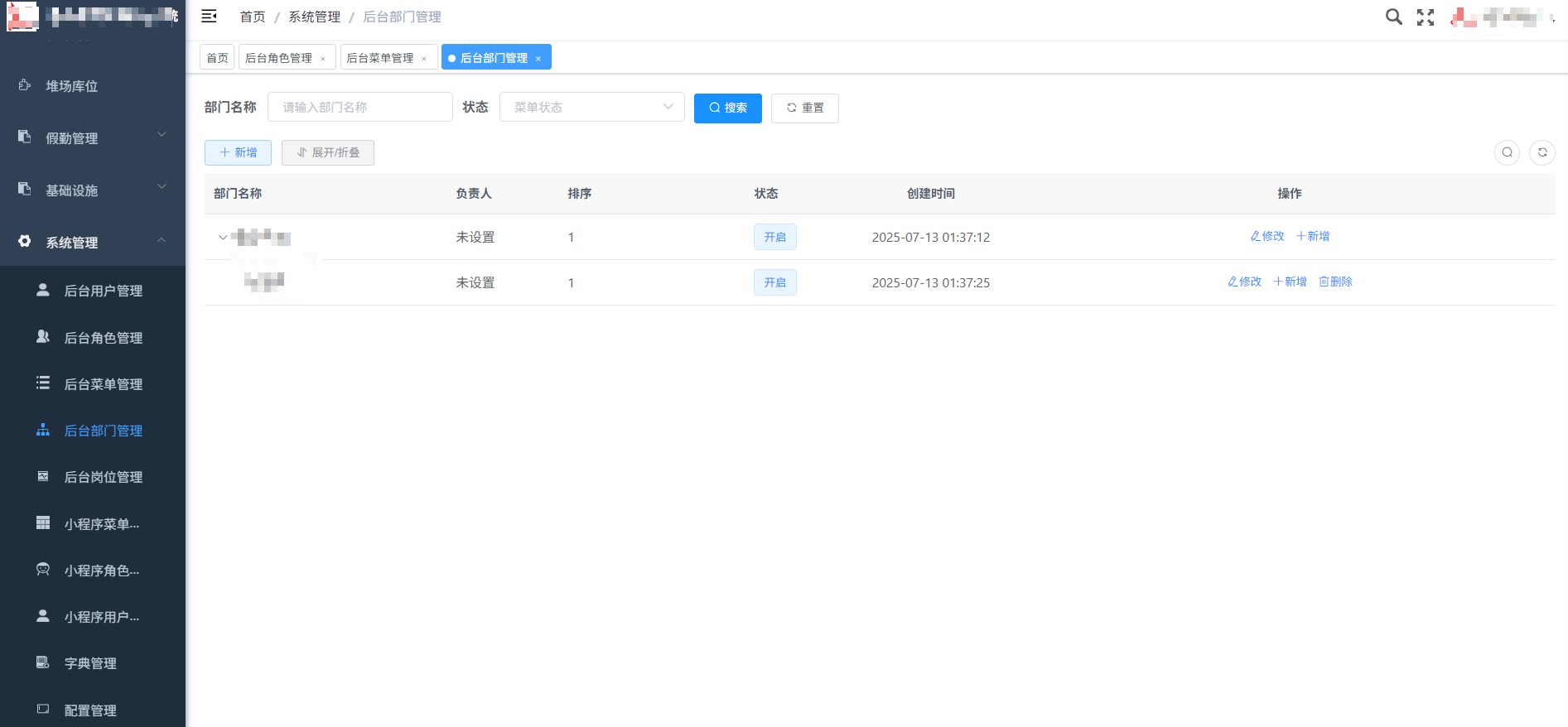Screen dimensions: 1568x727
Task: Click the 小程序用户 person icon
Action: click(43, 616)
